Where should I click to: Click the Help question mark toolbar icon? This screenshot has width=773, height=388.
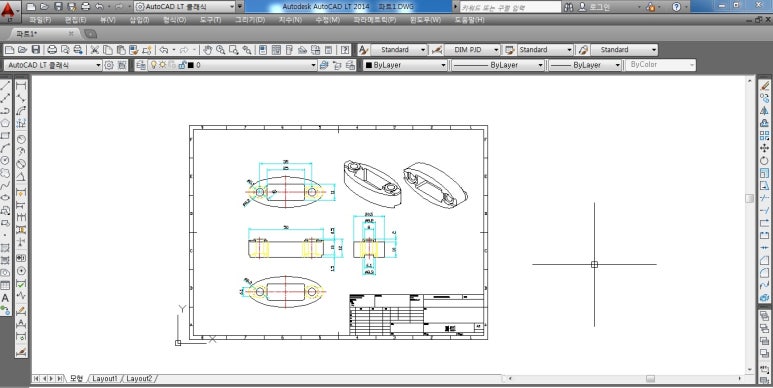tap(345, 50)
